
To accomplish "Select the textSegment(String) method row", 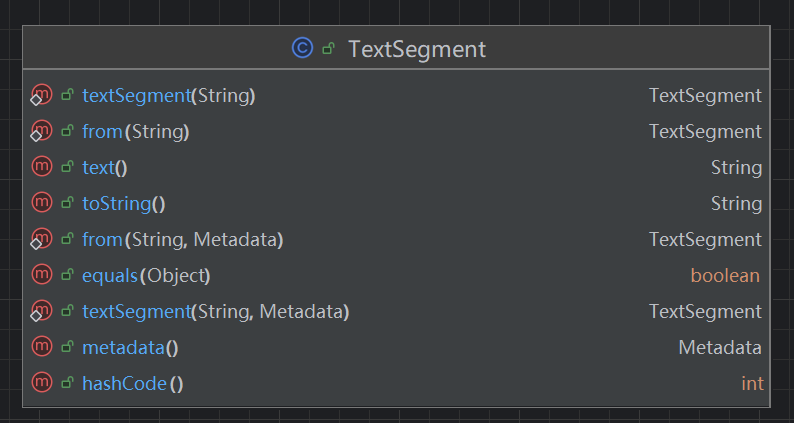I will click(x=168, y=96).
